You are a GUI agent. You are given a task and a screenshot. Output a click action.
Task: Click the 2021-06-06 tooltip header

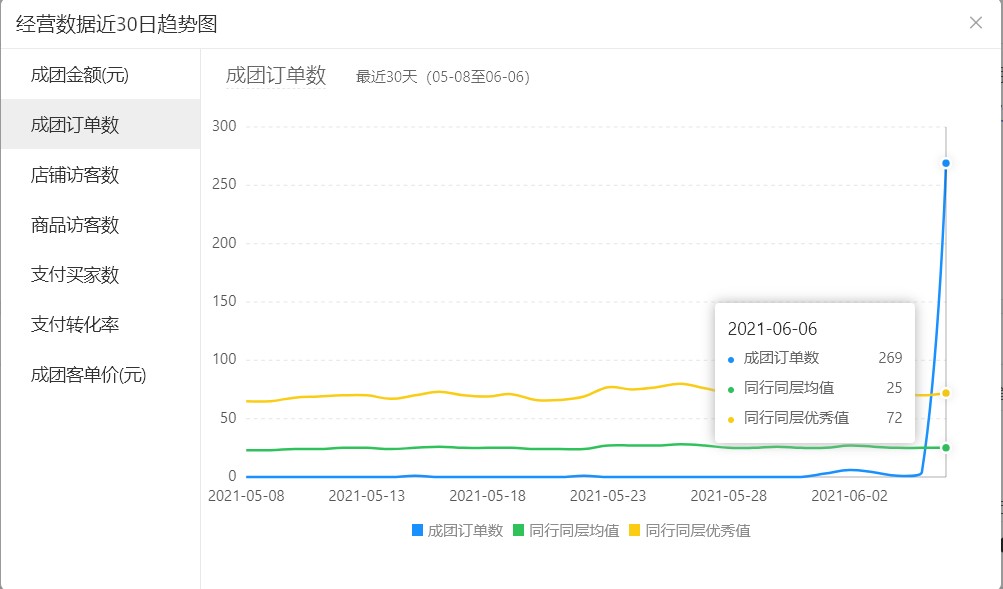coord(773,329)
